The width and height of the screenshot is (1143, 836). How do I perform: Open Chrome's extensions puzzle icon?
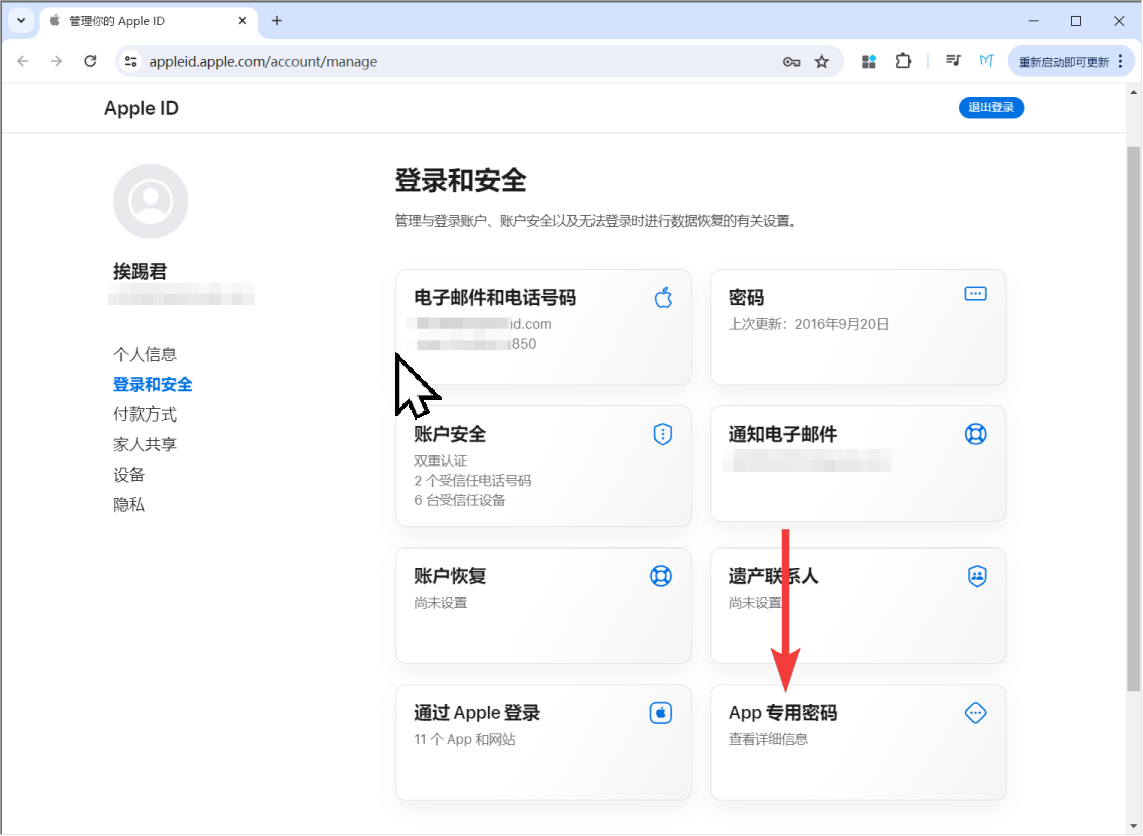[903, 61]
